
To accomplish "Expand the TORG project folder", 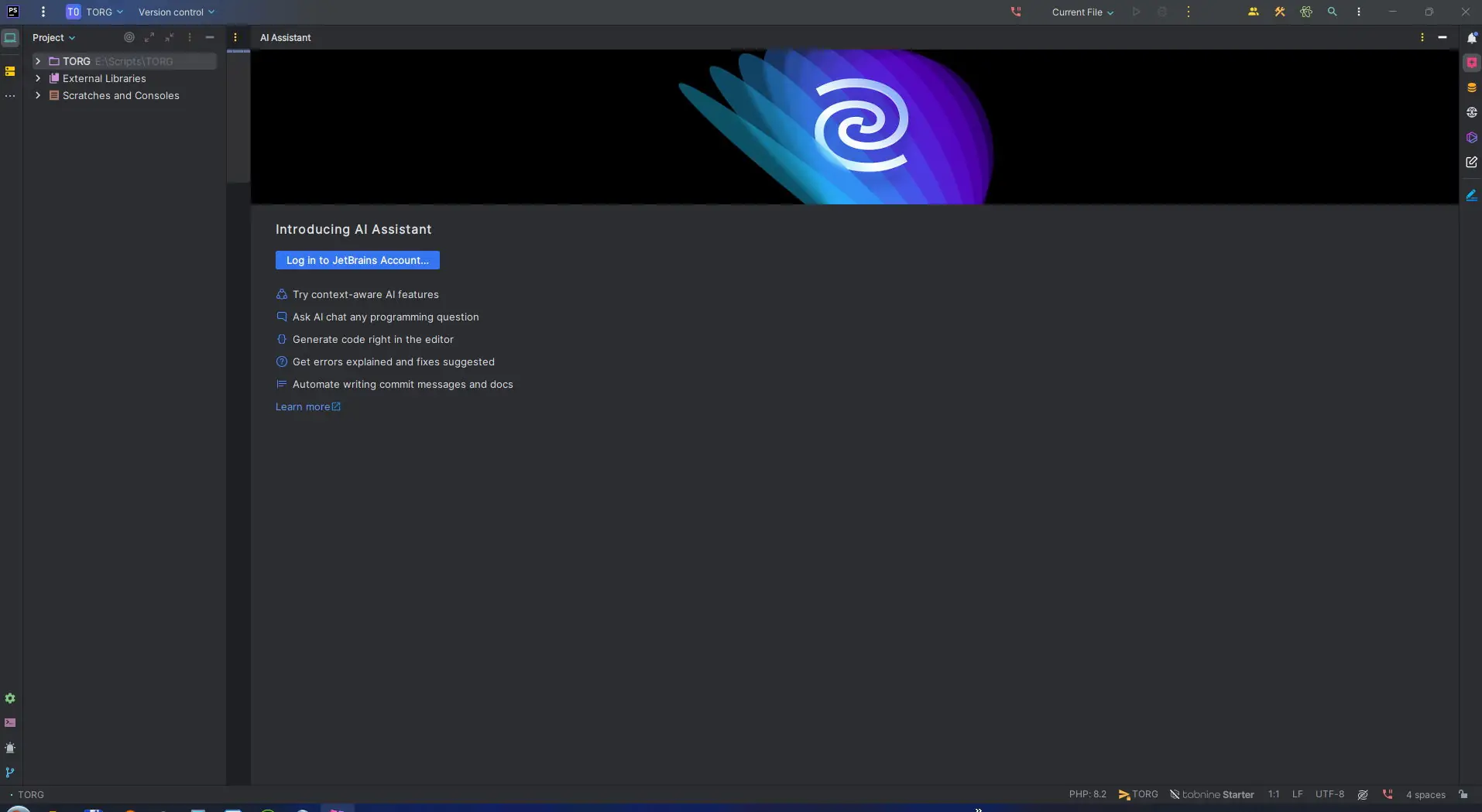I will pyautogui.click(x=38, y=61).
